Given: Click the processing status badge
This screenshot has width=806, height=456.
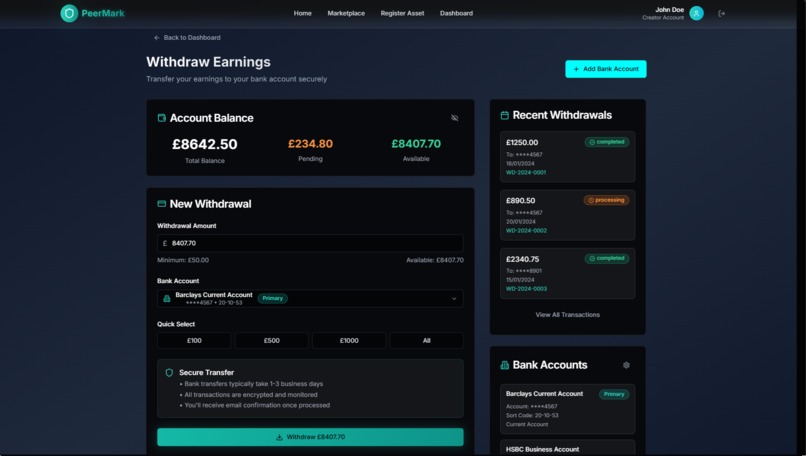Looking at the screenshot, I should 606,200.
